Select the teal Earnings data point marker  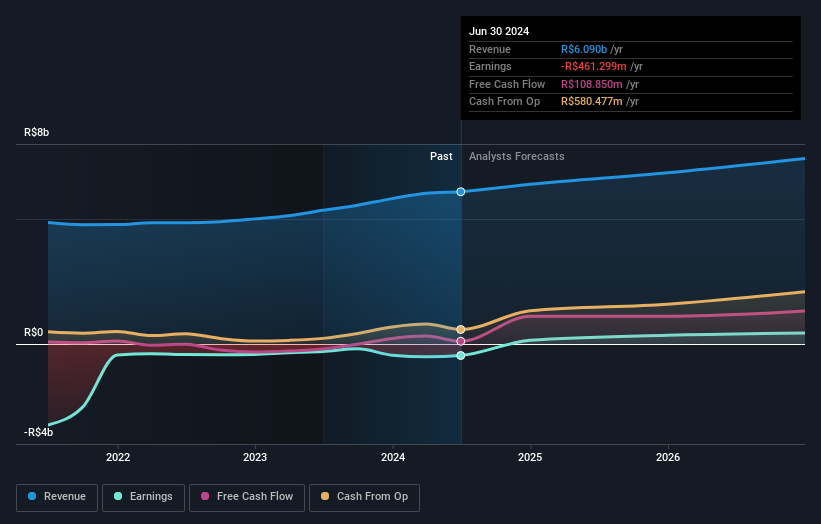coord(461,355)
